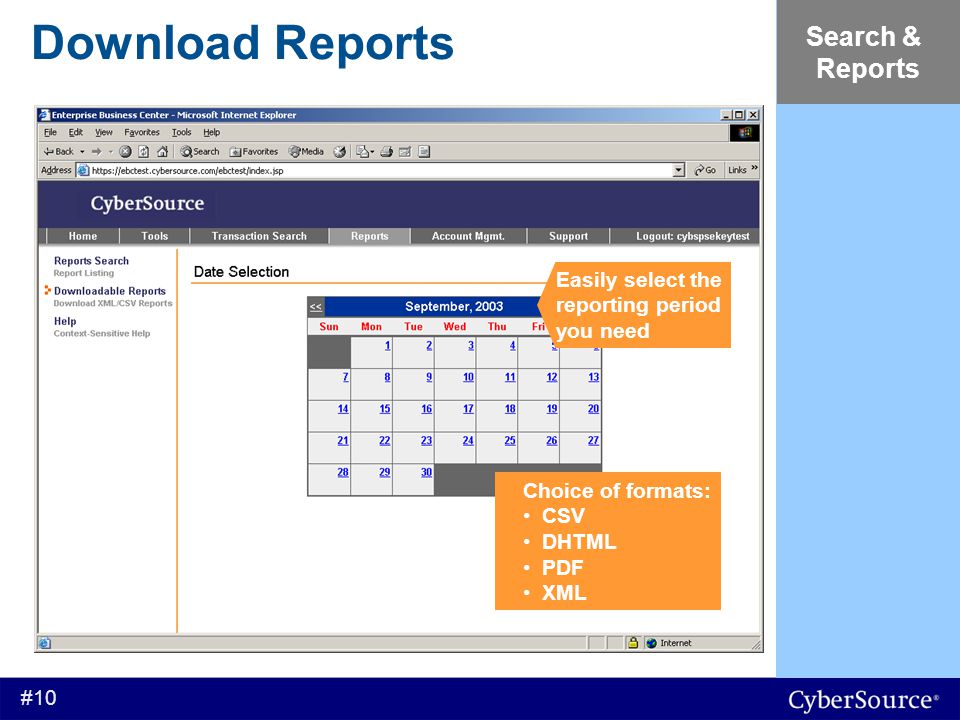Open the File menu

tap(50, 132)
